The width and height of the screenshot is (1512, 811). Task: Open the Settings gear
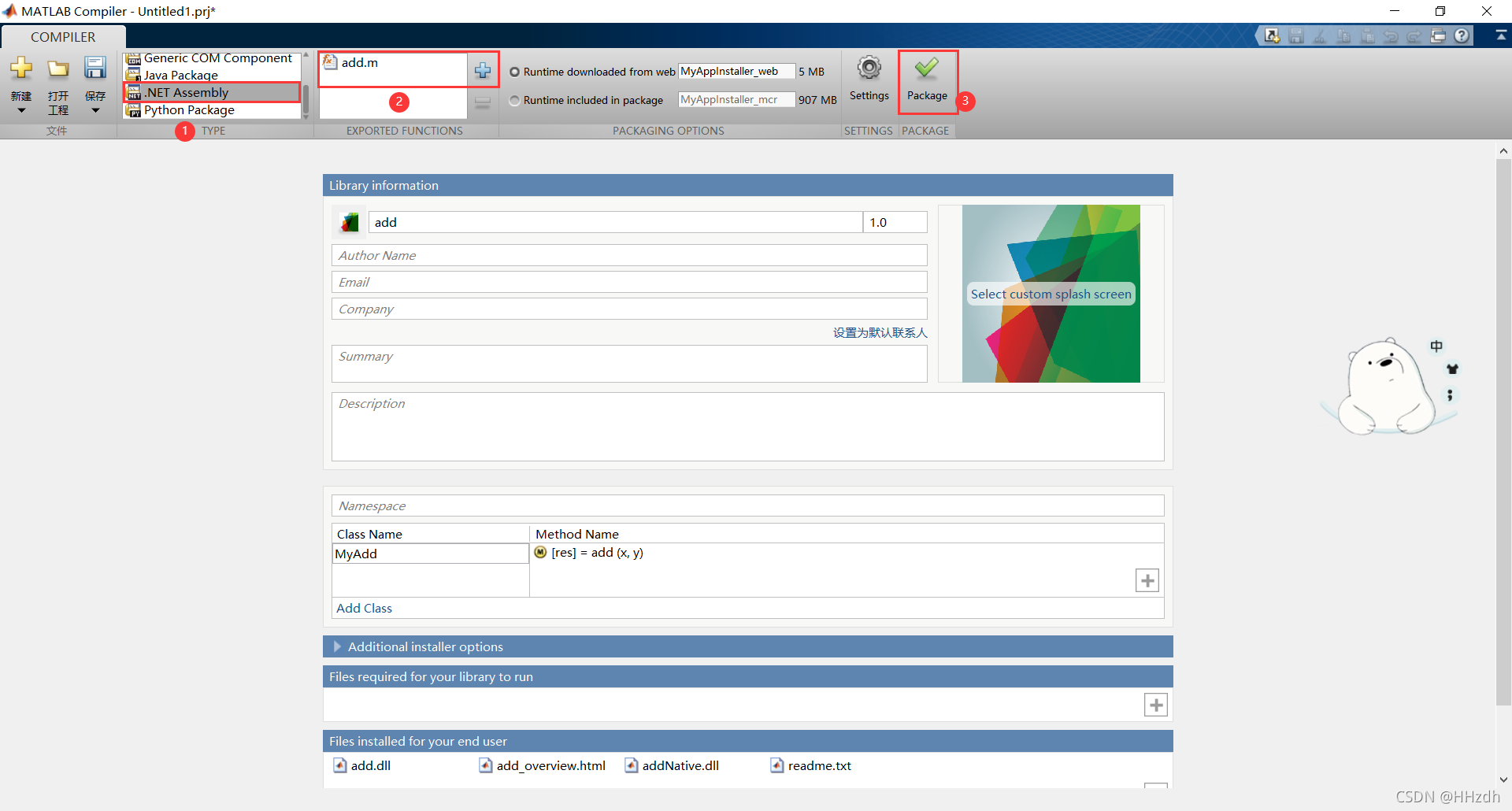pos(869,69)
